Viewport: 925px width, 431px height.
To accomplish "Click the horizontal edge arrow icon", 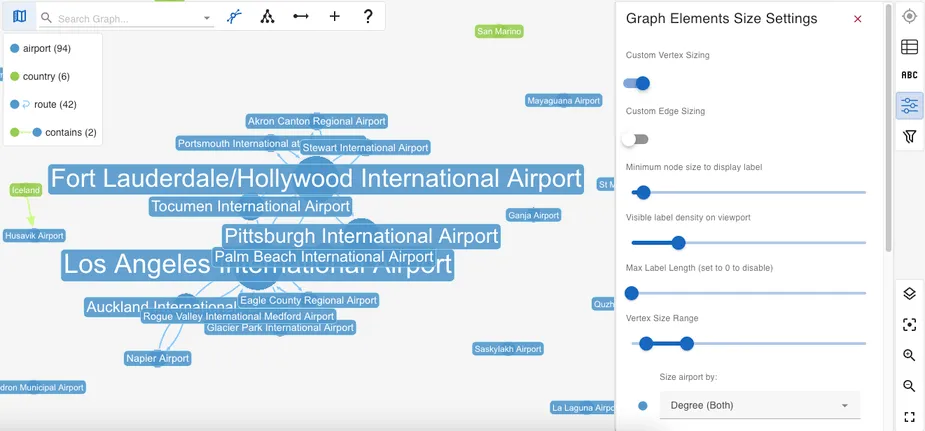I will click(301, 17).
